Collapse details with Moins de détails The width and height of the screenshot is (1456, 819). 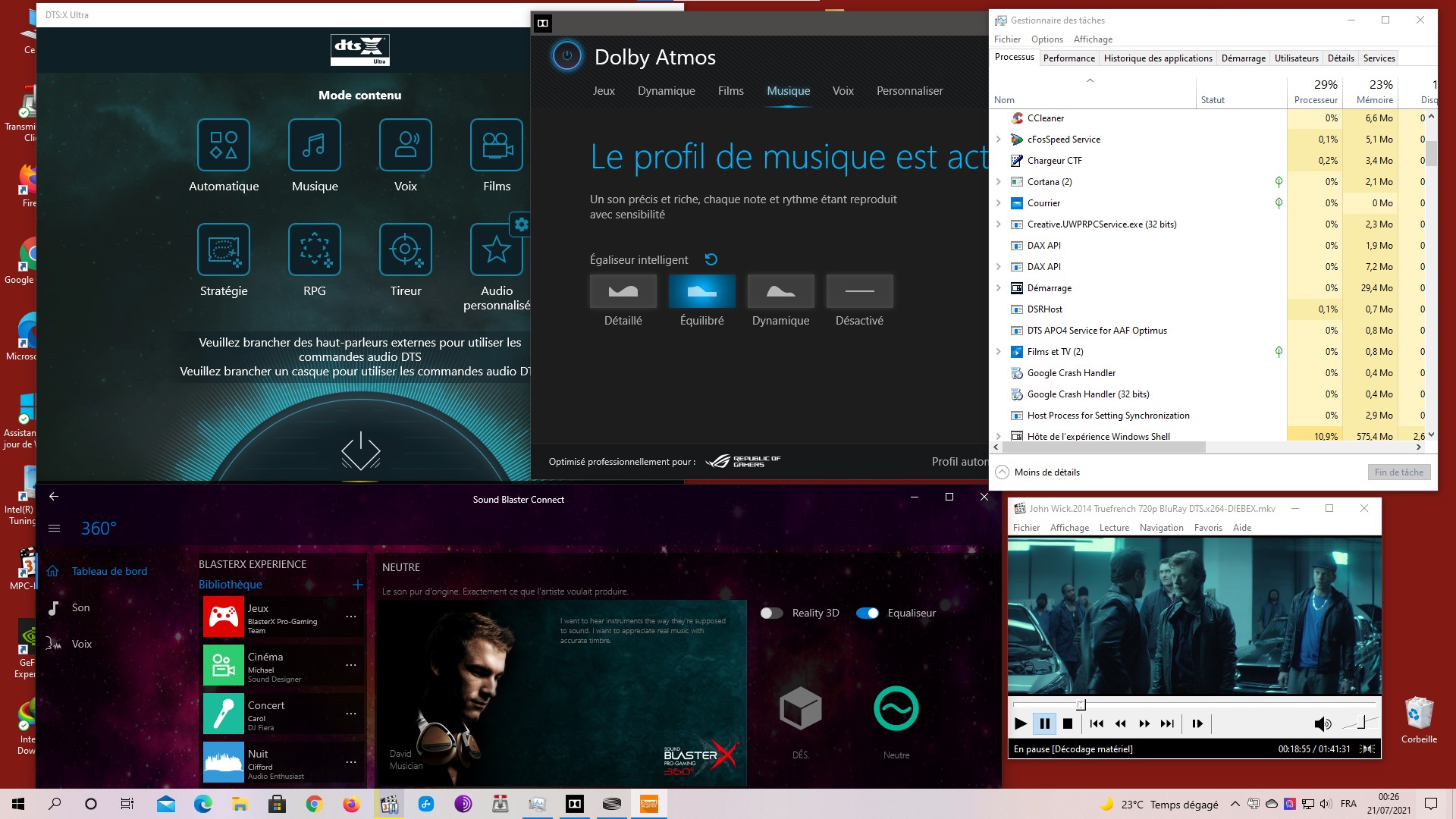[1037, 472]
